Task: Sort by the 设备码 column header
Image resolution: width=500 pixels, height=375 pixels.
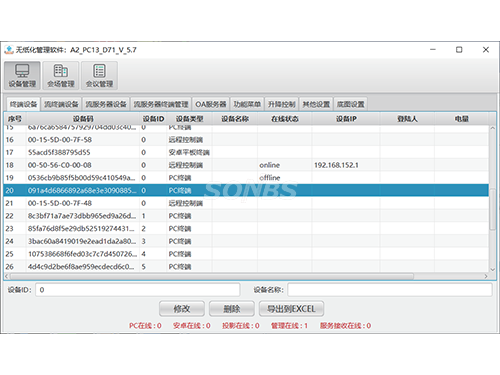Action: [83, 119]
